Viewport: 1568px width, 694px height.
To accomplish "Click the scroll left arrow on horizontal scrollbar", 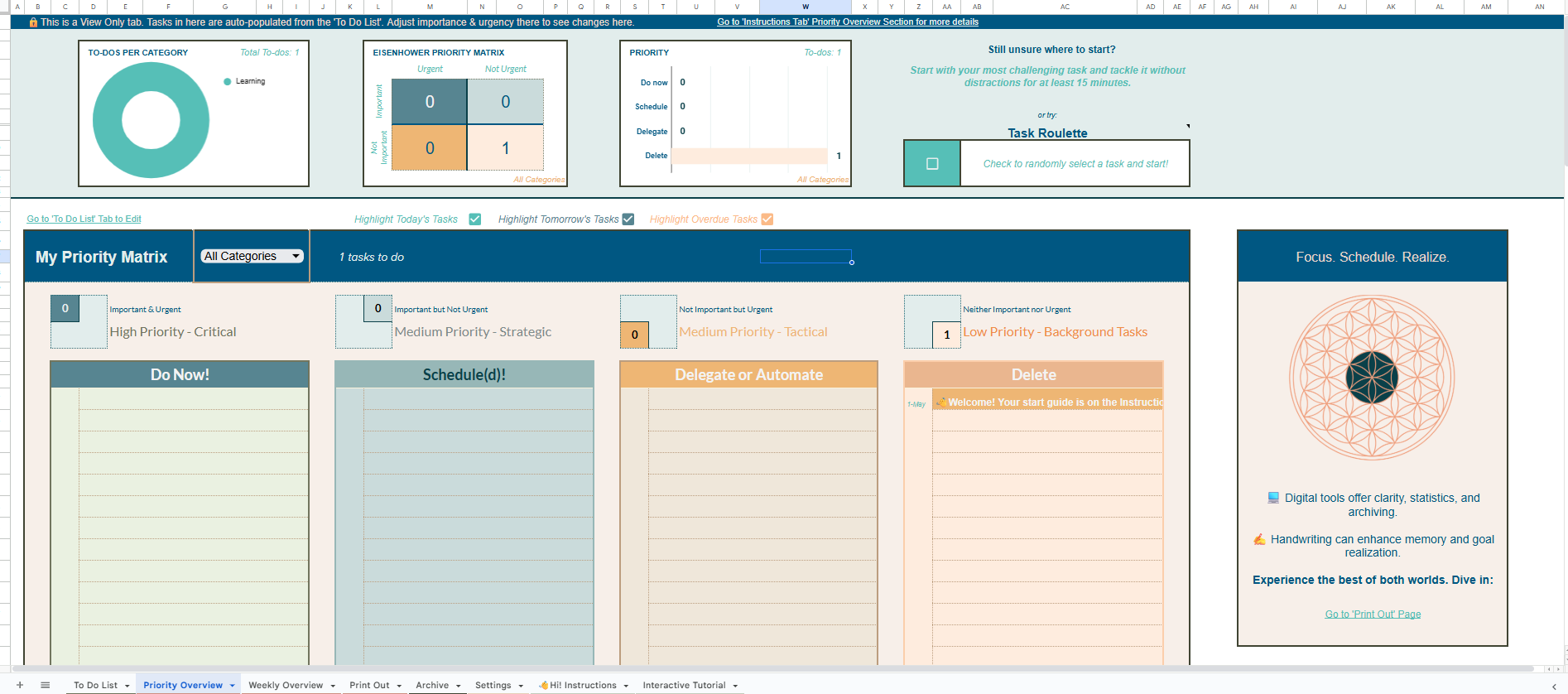I will coord(1549,669).
